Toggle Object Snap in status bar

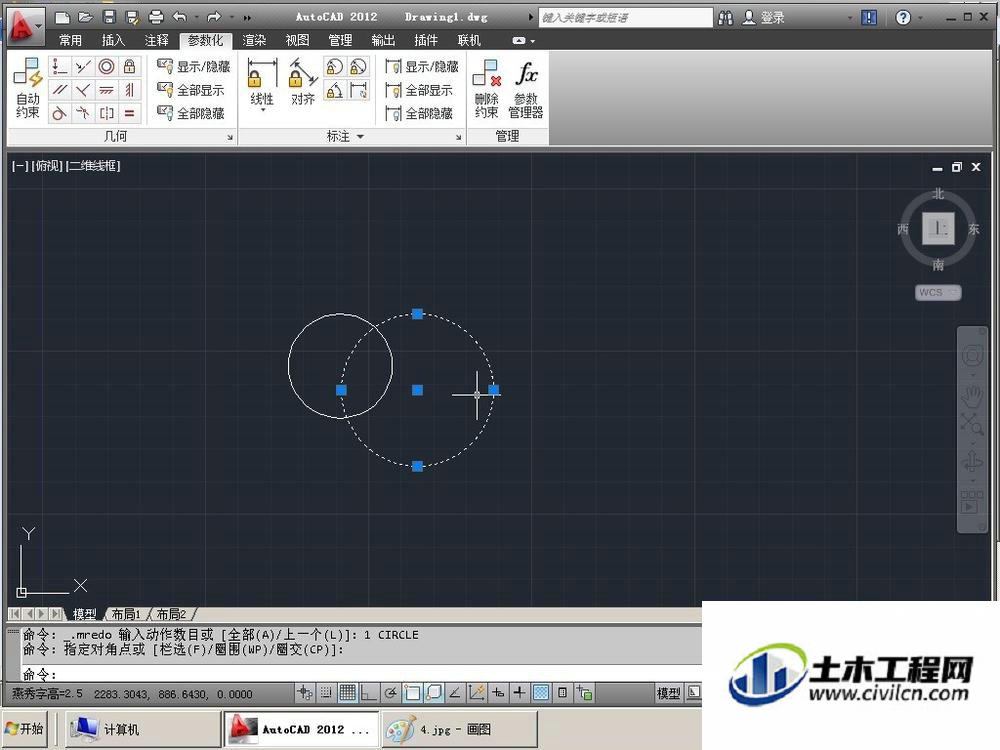pos(412,693)
